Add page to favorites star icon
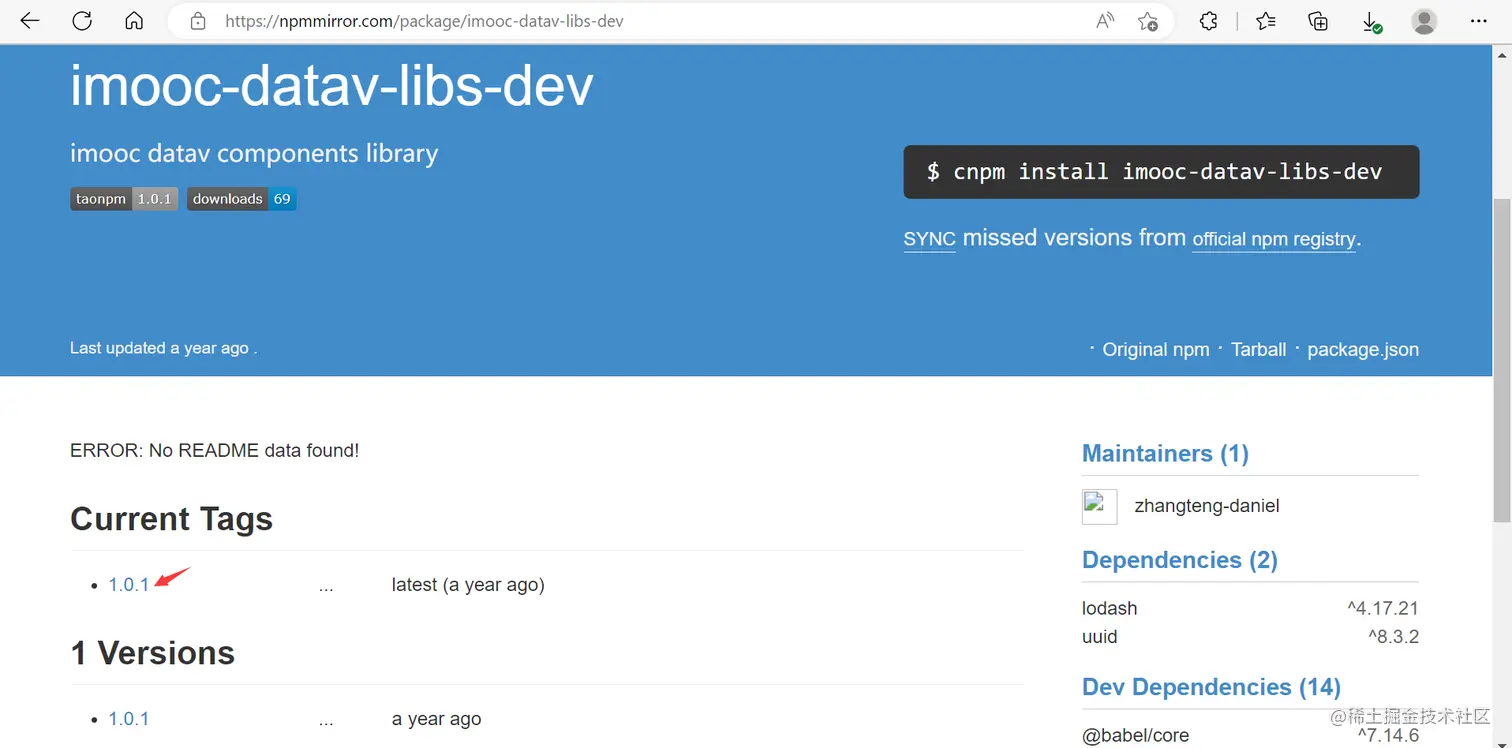This screenshot has height=748, width=1512. pyautogui.click(x=1148, y=21)
